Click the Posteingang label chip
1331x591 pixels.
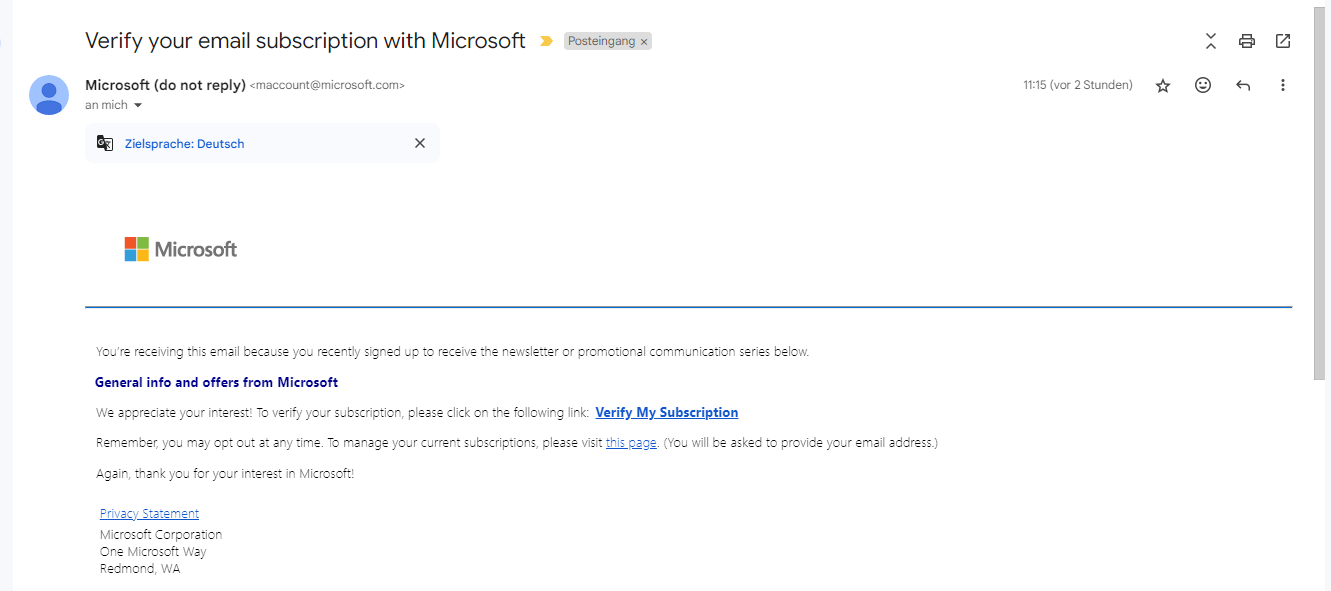(x=601, y=41)
